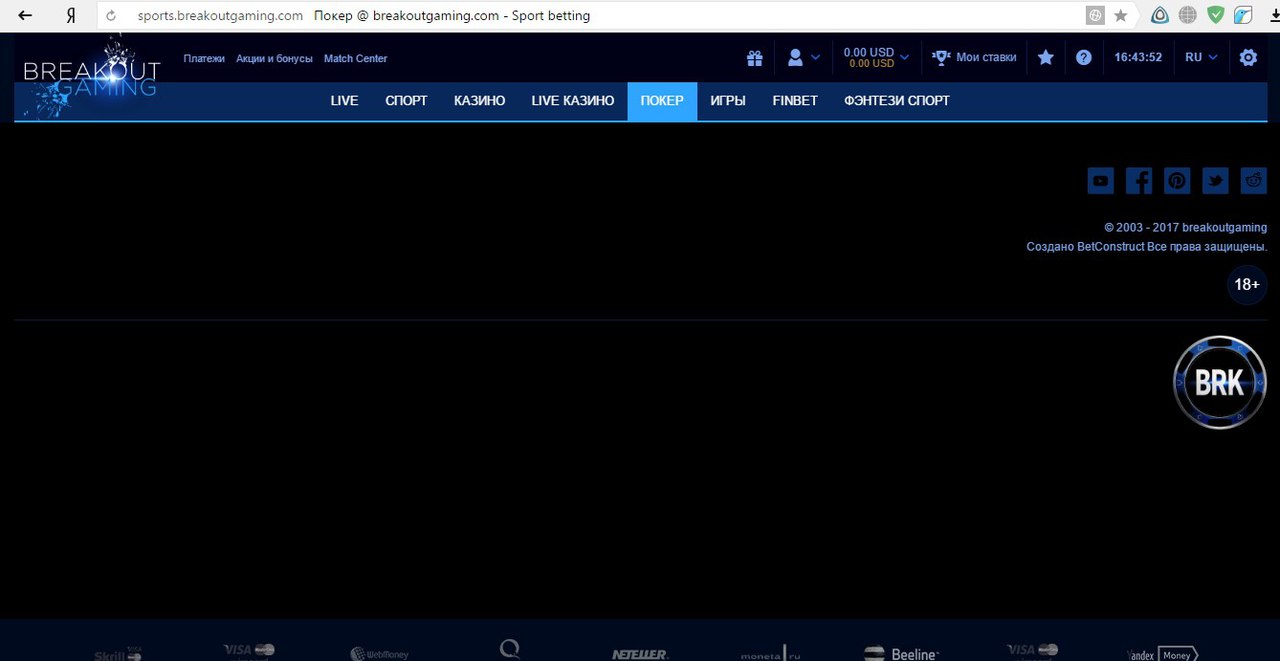This screenshot has width=1280, height=661.
Task: Switch to the FINBET tab
Action: 795,101
